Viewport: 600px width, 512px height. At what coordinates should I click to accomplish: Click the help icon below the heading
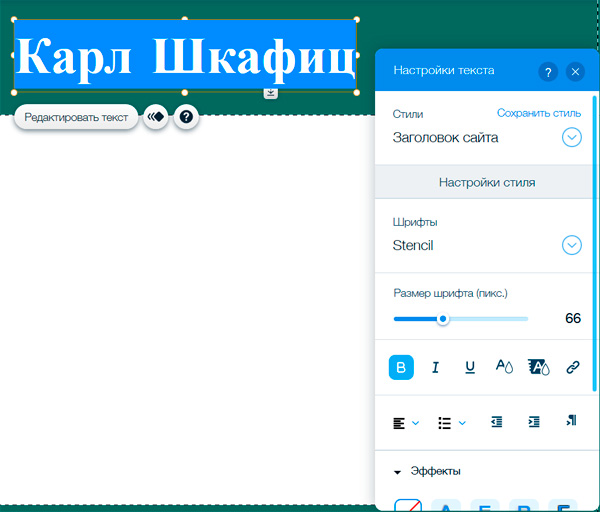coord(187,117)
